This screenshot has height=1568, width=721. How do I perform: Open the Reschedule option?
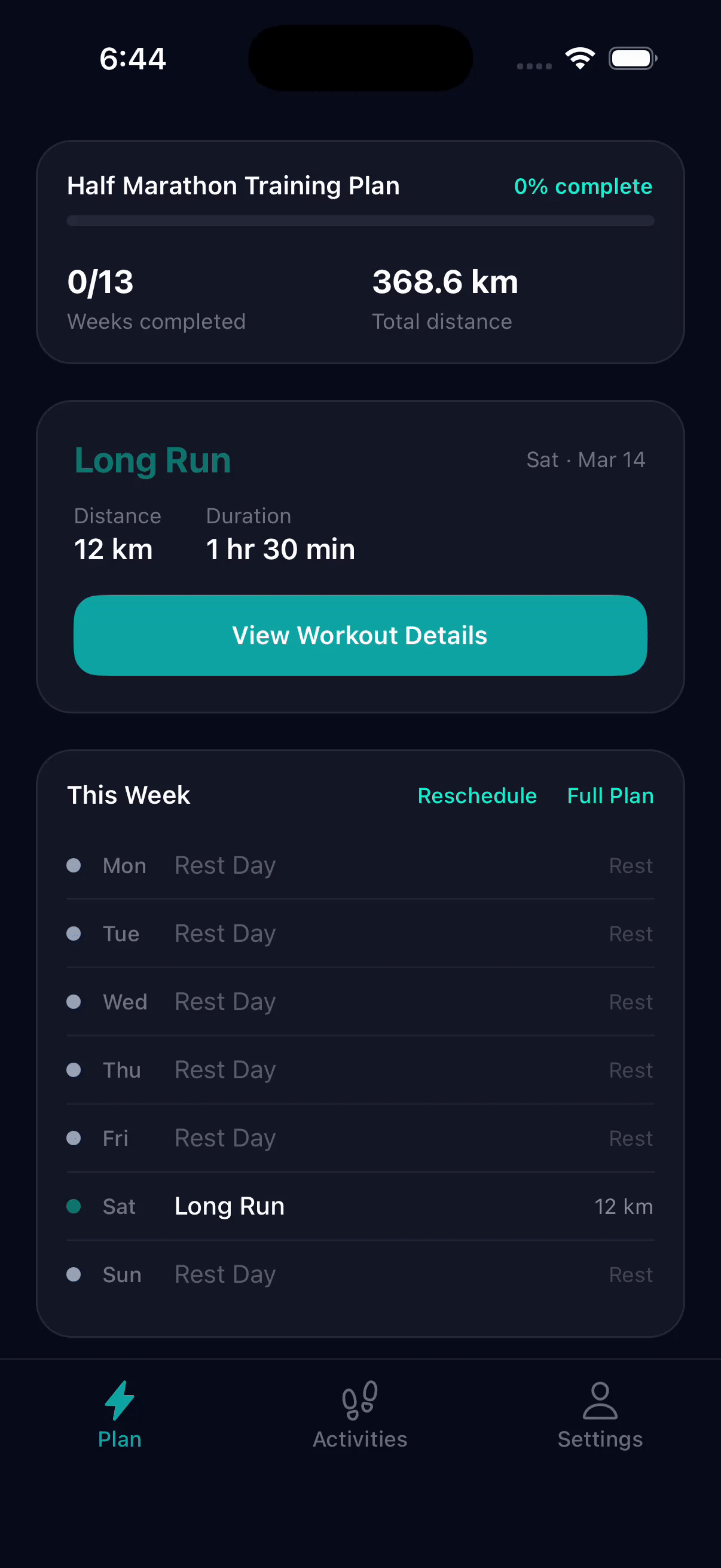click(x=477, y=795)
